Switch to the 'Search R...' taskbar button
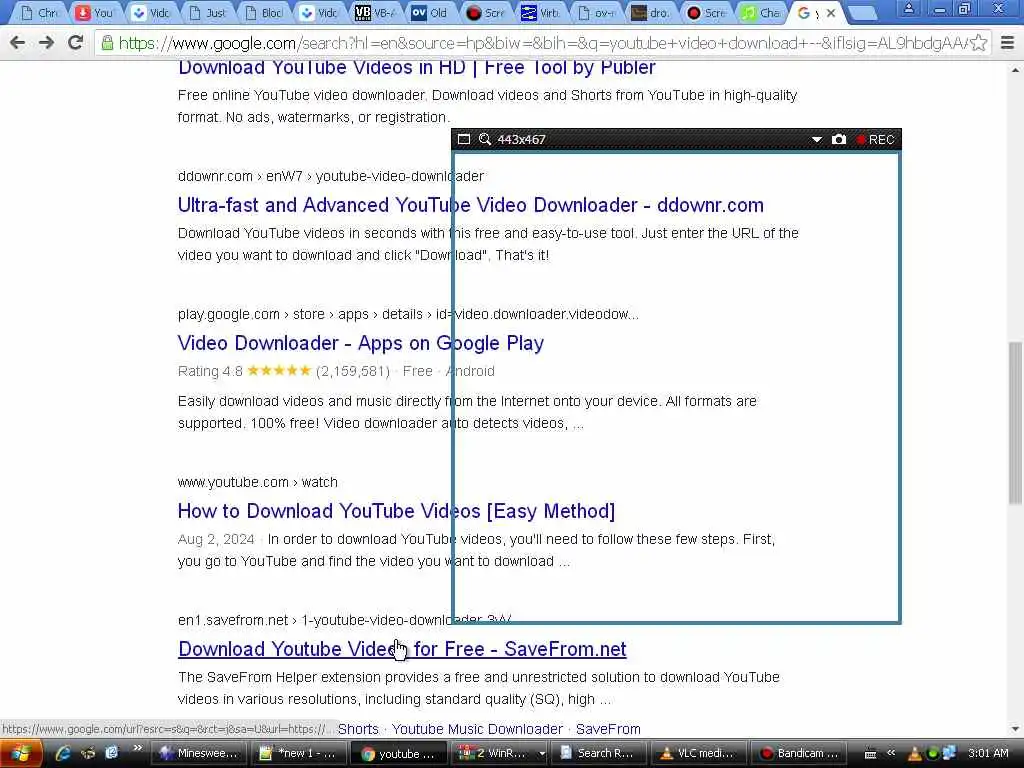 [x=598, y=753]
